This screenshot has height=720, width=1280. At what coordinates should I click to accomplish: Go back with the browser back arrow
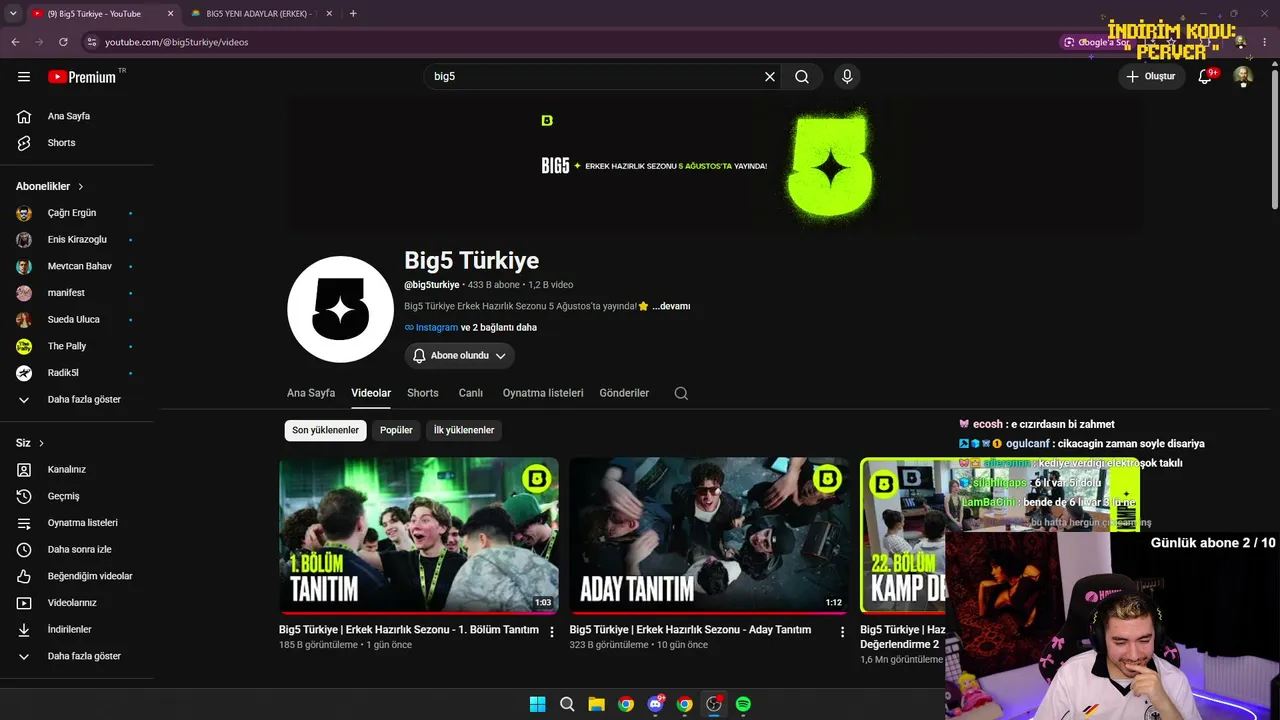pyautogui.click(x=15, y=42)
